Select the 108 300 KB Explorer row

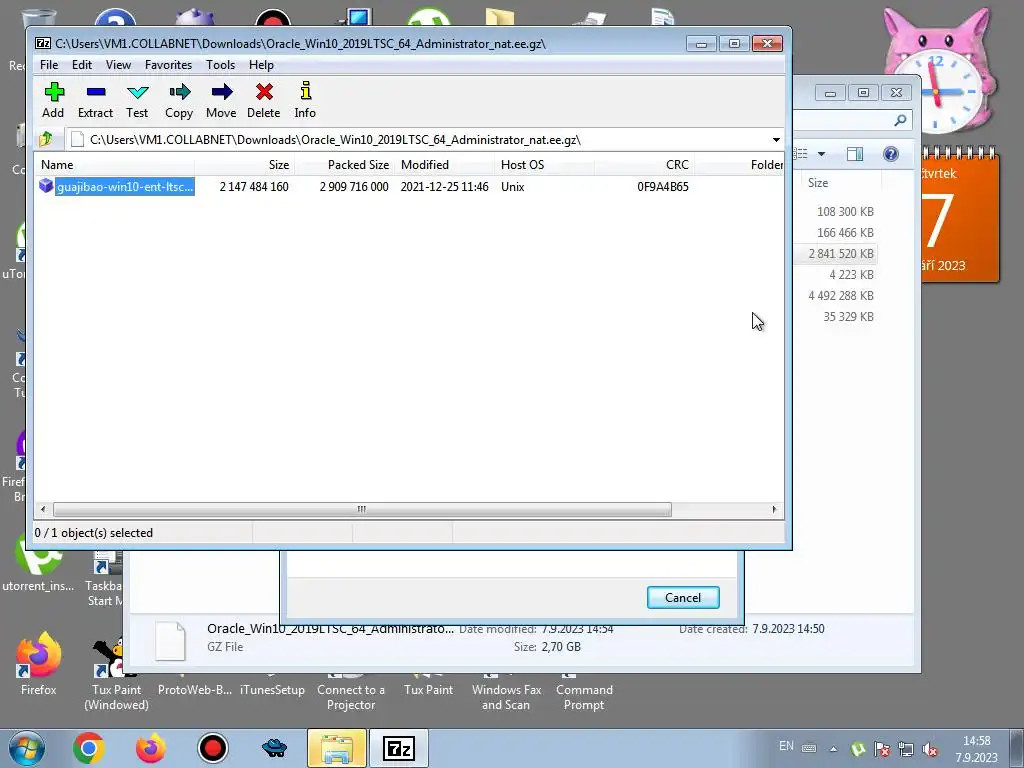click(x=845, y=212)
